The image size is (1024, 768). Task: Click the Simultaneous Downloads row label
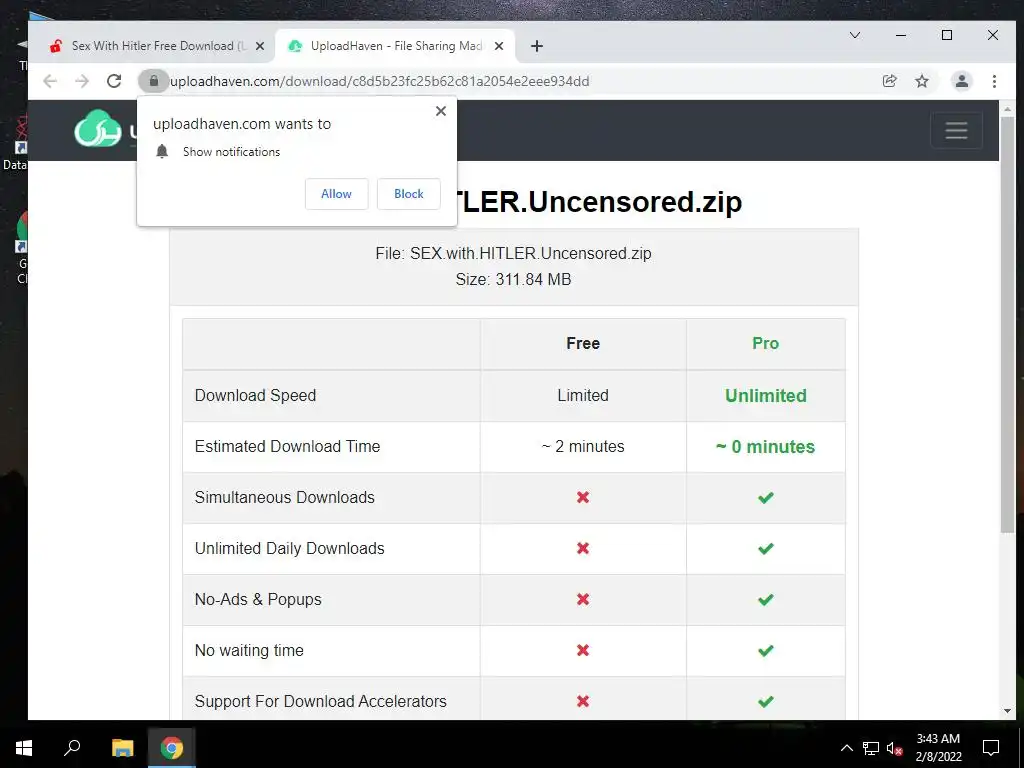tap(285, 498)
